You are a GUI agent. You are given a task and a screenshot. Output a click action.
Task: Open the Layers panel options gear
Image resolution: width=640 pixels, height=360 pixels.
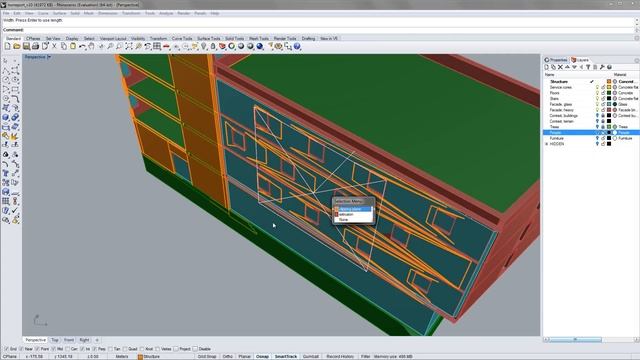(x=636, y=60)
